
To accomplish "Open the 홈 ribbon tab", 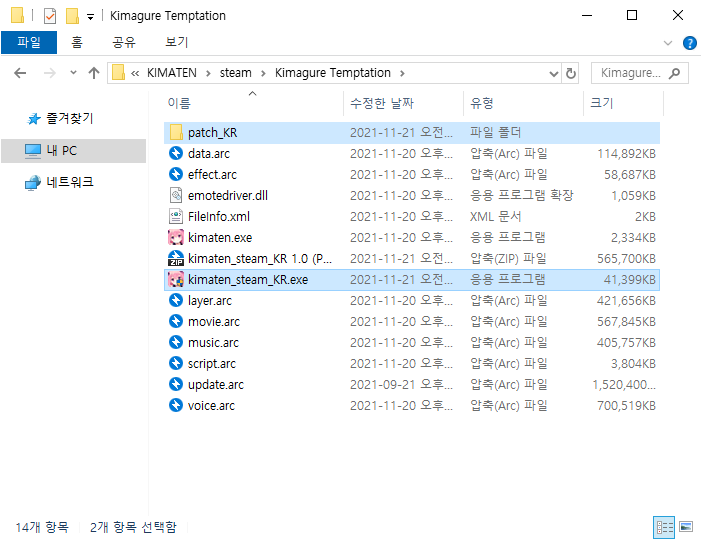I will coord(77,43).
